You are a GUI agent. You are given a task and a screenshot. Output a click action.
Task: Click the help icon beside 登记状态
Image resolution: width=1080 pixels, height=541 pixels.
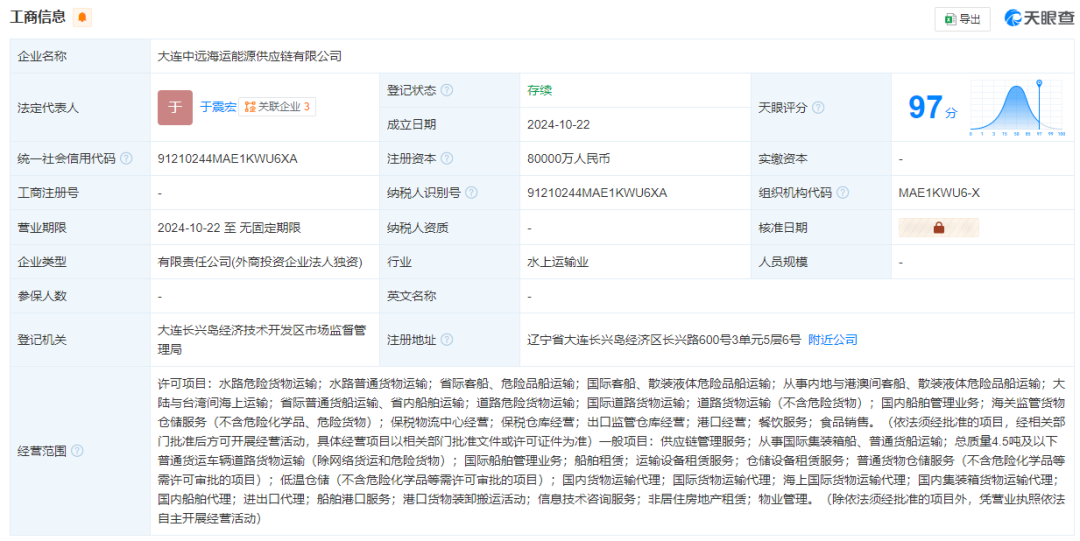point(447,90)
